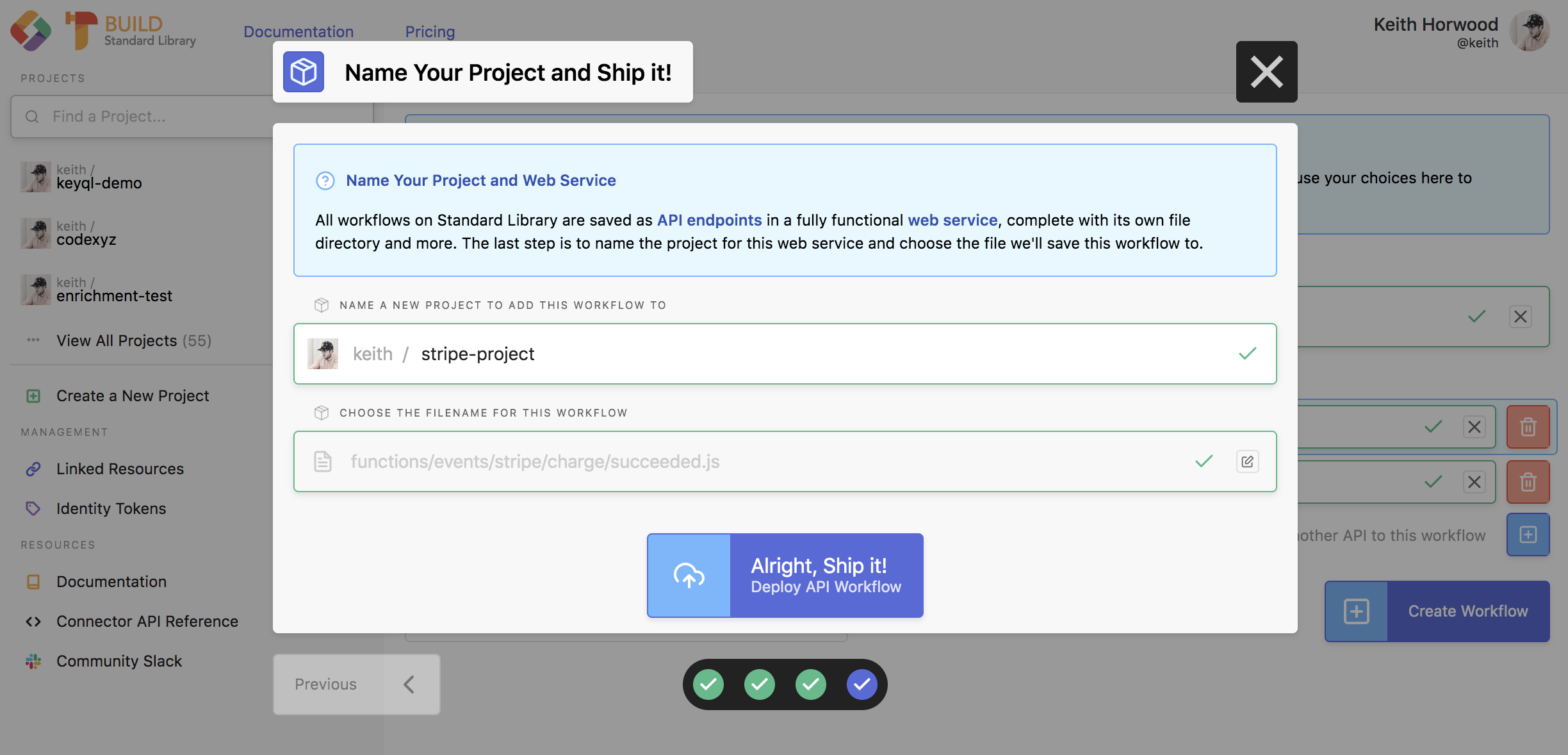Click the first green step indicator circle
1568x755 pixels.
coord(708,684)
